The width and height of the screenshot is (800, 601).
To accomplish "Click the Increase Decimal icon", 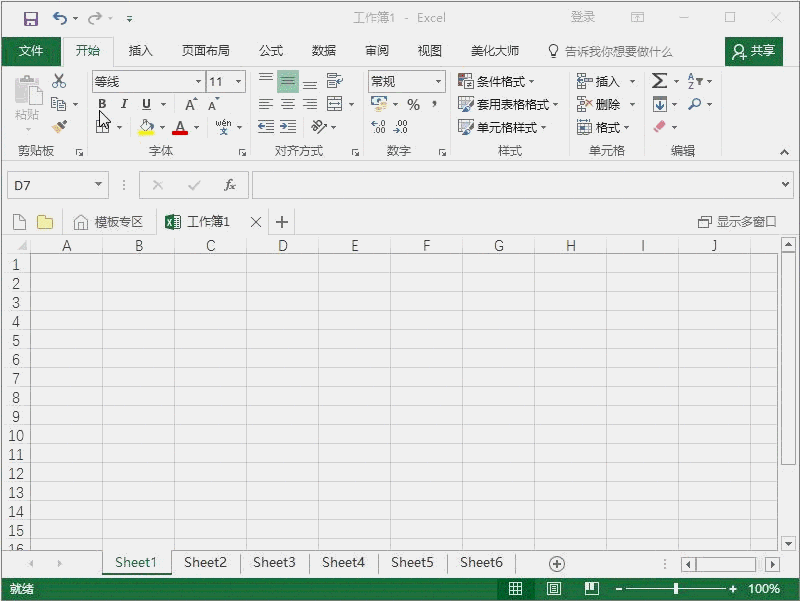I will click(379, 127).
